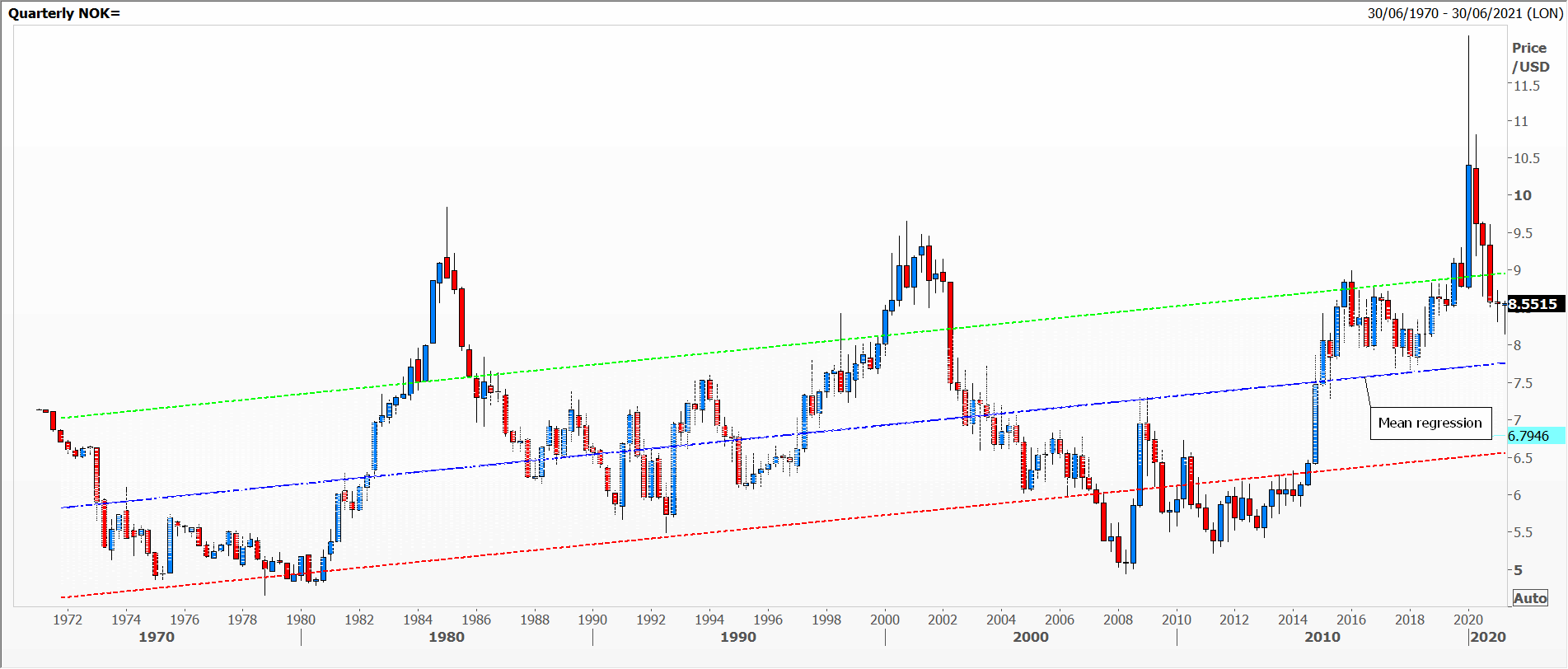The image size is (1568, 669).
Task: Click the Quarterly NOK= chart title
Action: (64, 13)
